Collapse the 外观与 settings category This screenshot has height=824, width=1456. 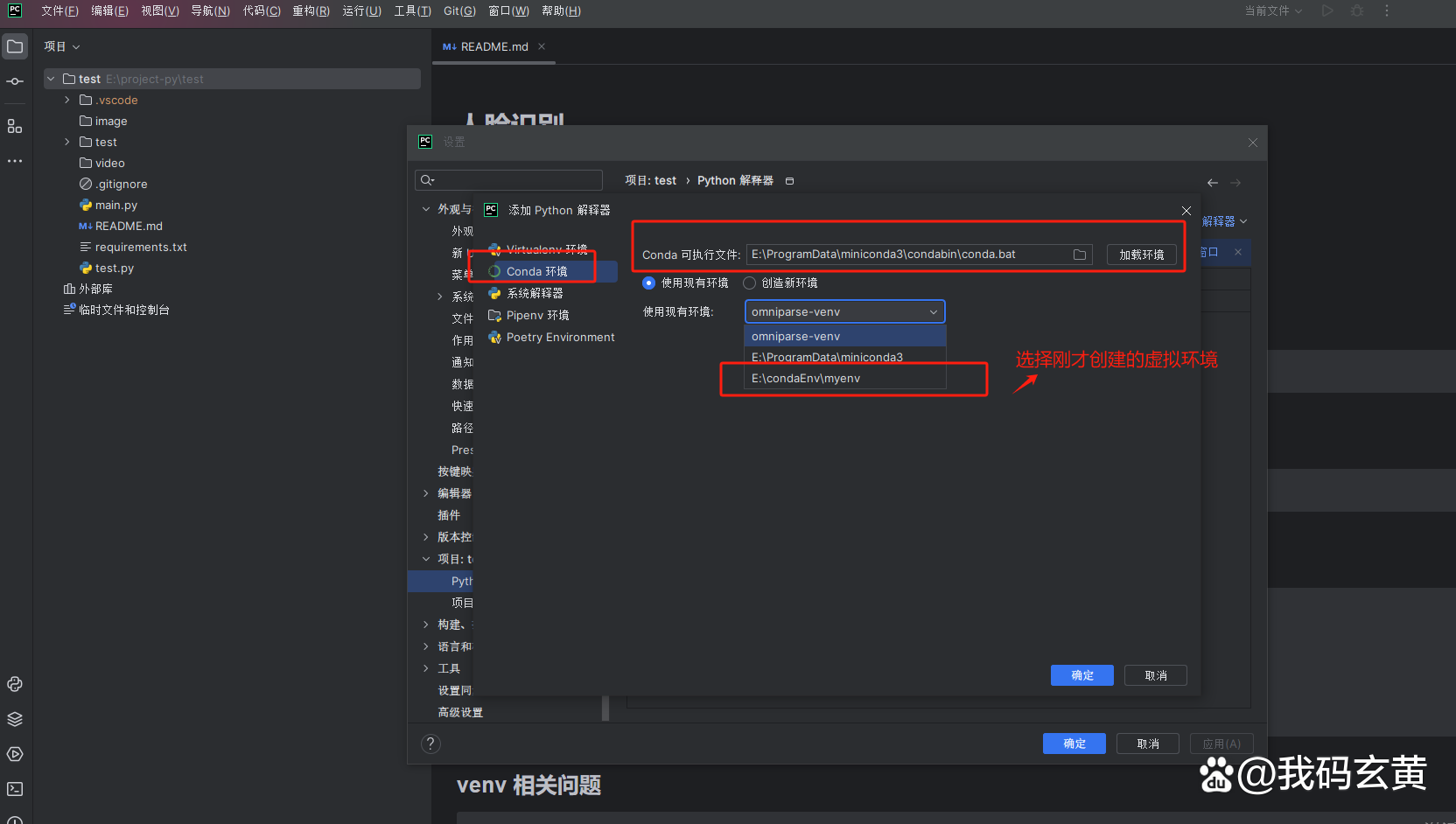coord(426,209)
